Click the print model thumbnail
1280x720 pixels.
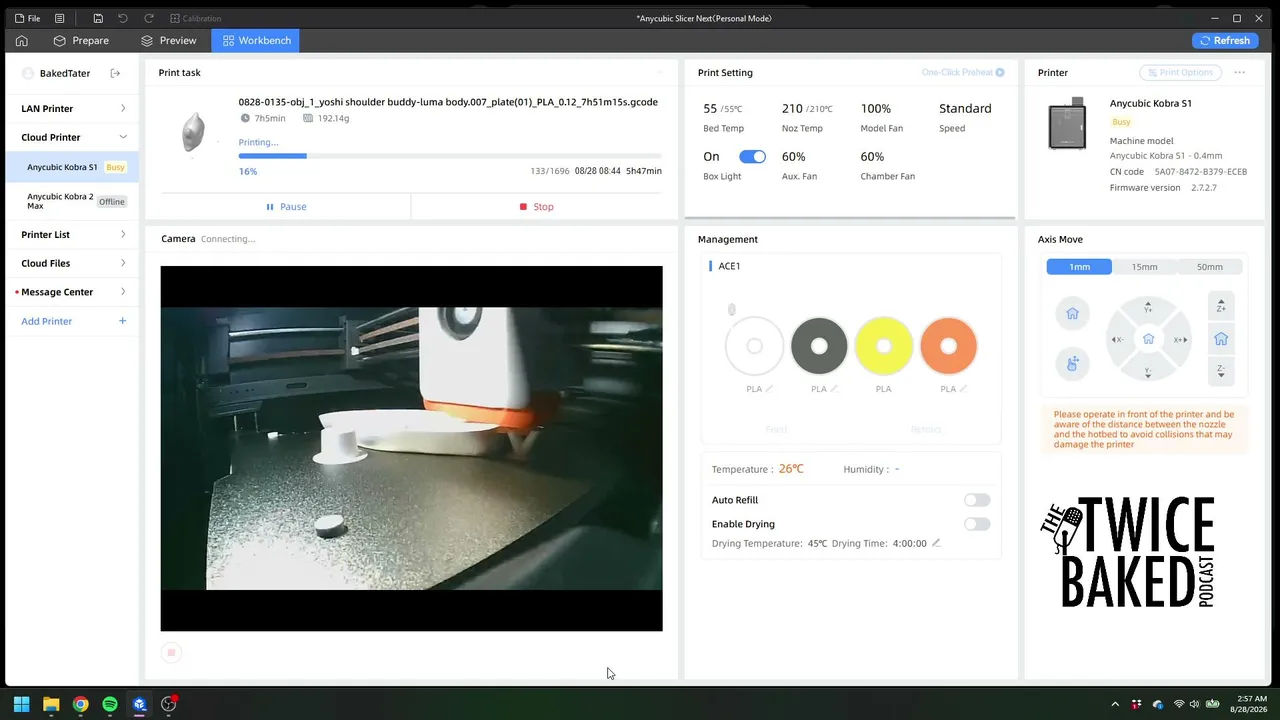(x=193, y=132)
